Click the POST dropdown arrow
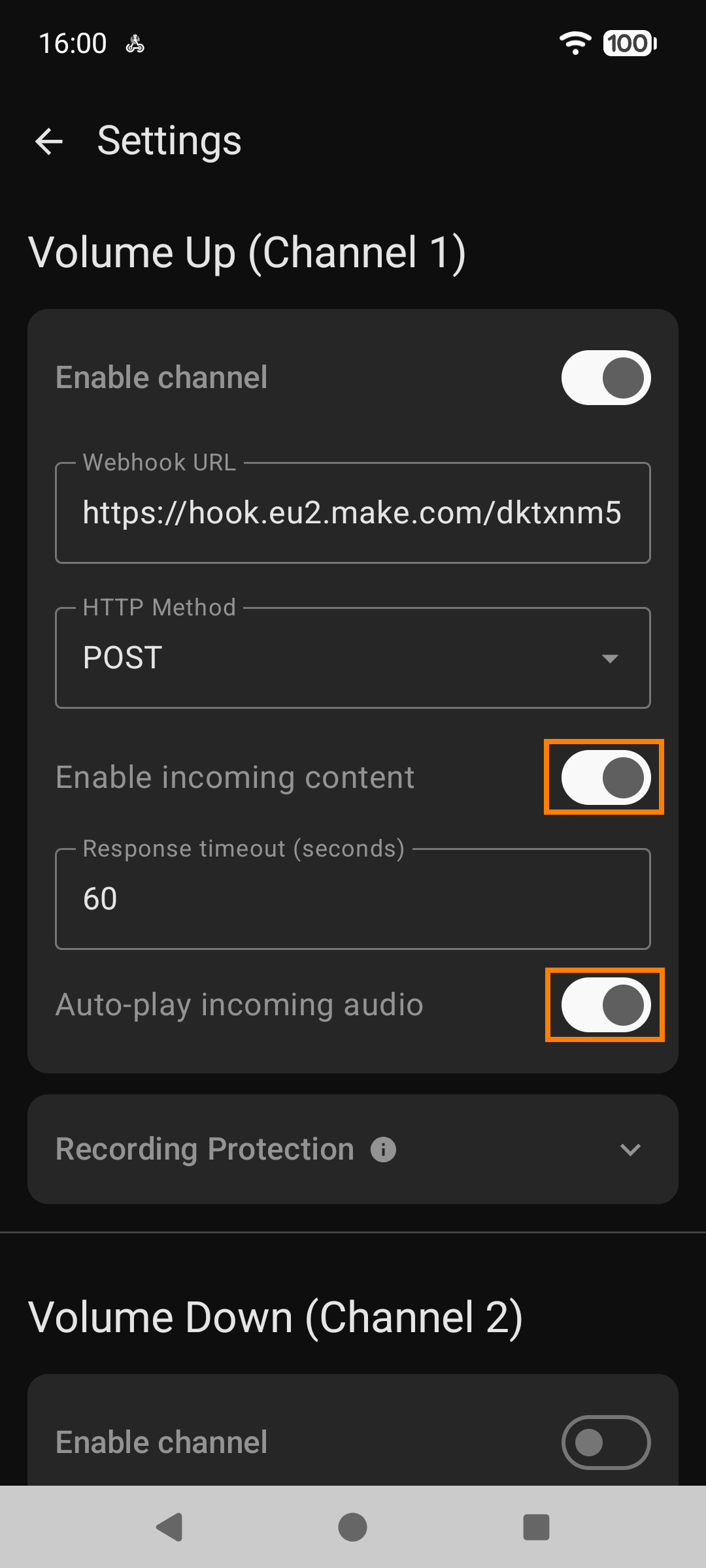 pos(610,659)
